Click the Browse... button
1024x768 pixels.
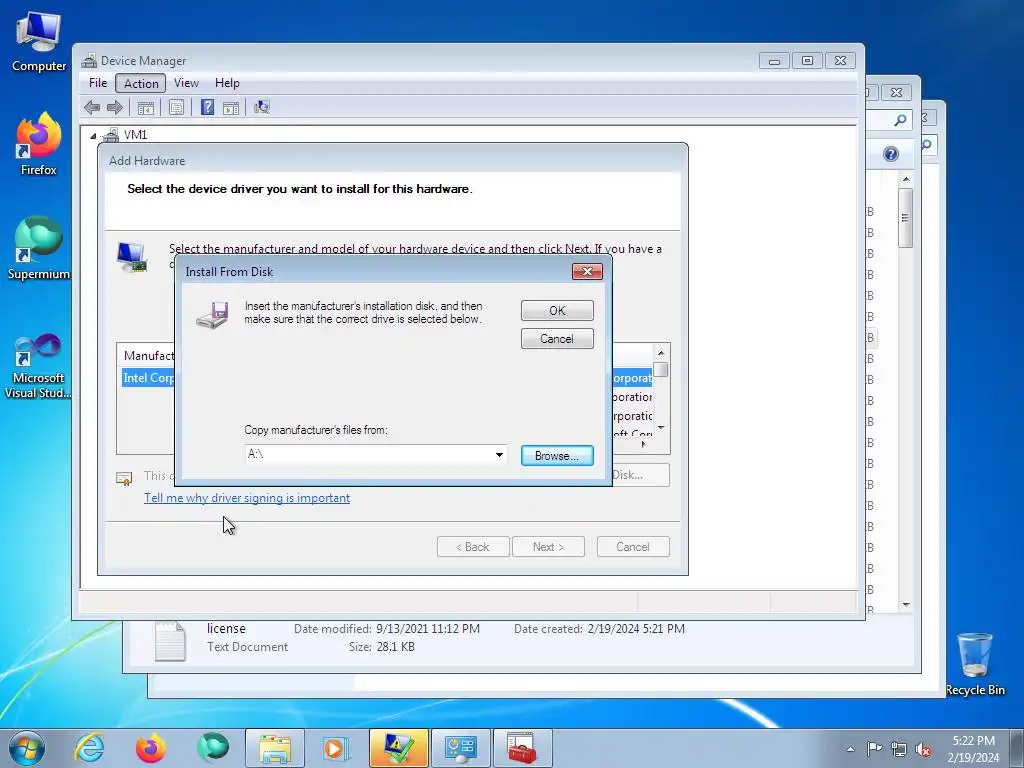(557, 456)
